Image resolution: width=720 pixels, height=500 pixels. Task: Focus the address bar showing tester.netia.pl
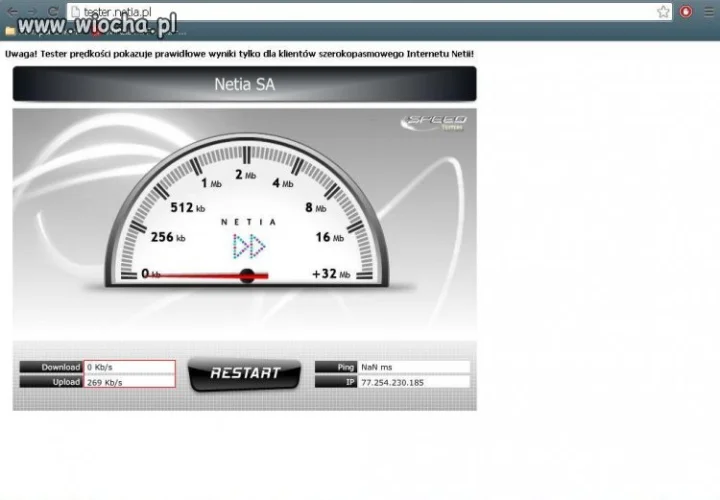pos(367,11)
